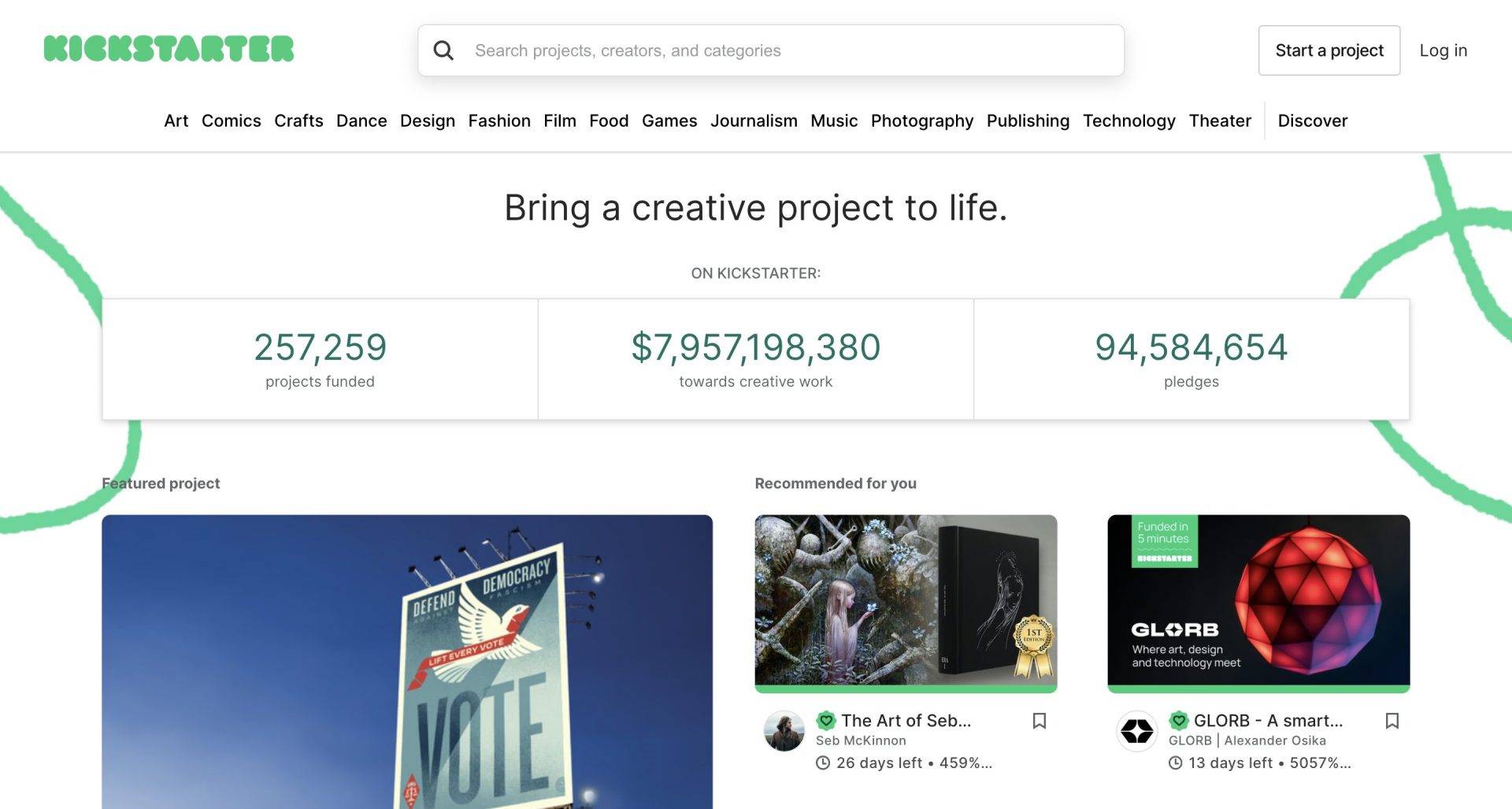The image size is (1512, 809).
Task: Click Seb McKinnon's profile avatar
Action: tap(784, 731)
